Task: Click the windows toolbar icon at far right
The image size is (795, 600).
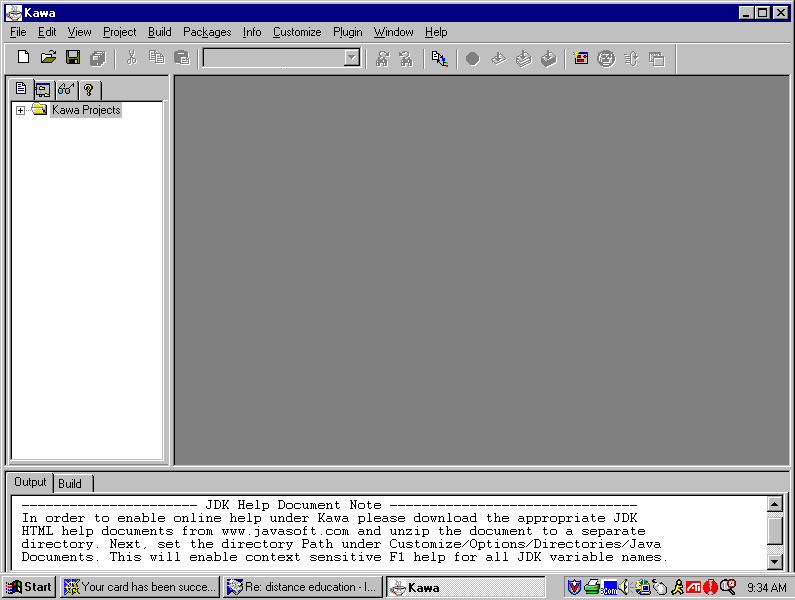Action: click(657, 59)
